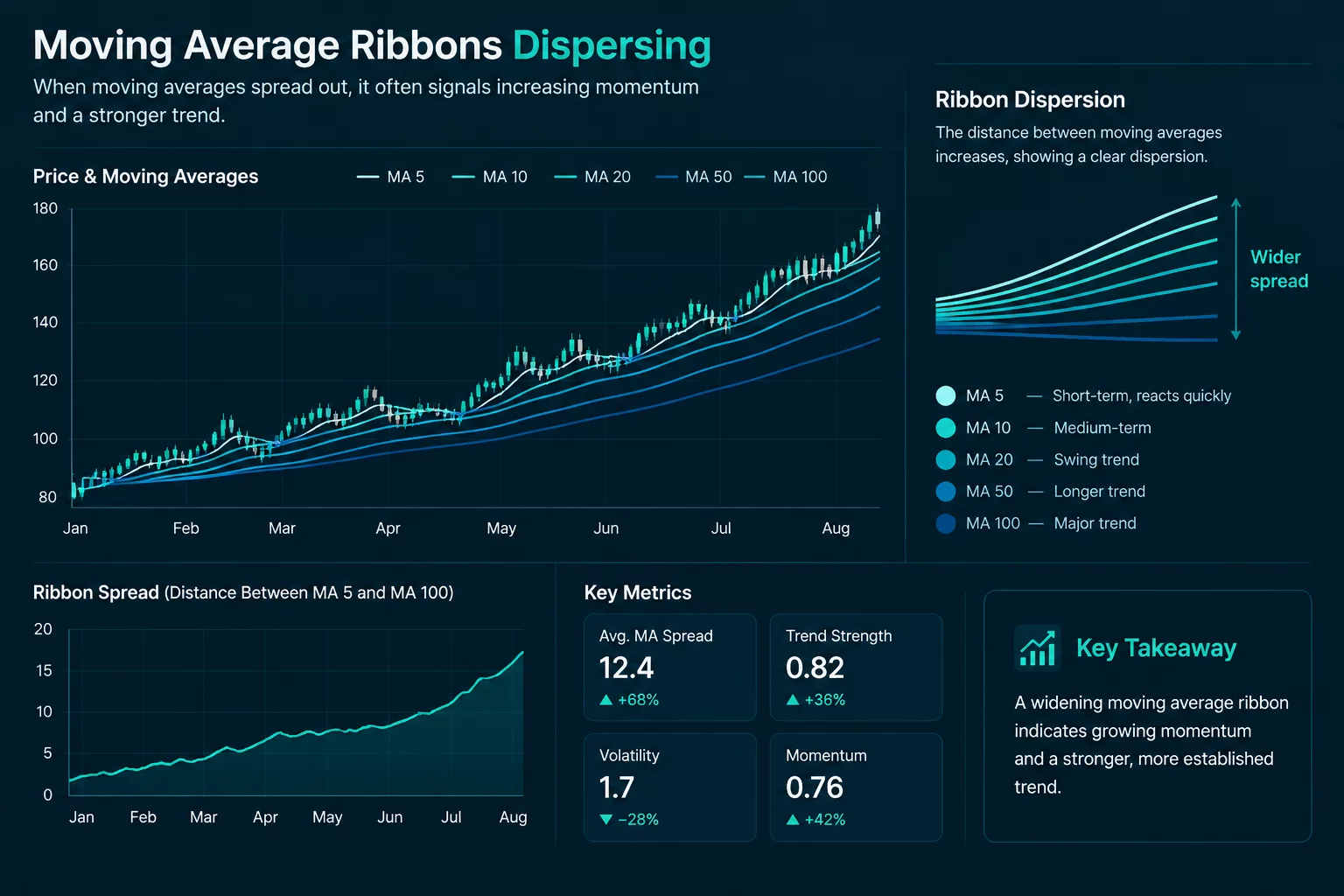
Task: Select the MA 10 circle in Ribbon Dispersion legend
Action: 946,428
